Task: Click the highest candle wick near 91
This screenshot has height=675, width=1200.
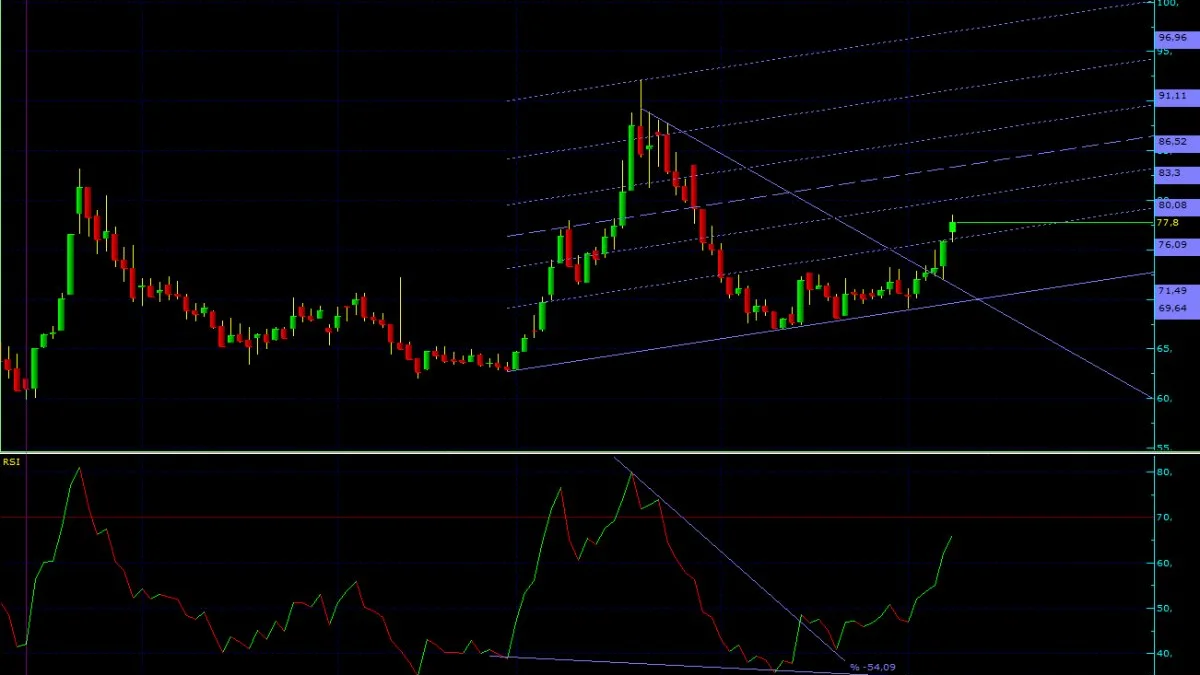Action: pyautogui.click(x=641, y=95)
